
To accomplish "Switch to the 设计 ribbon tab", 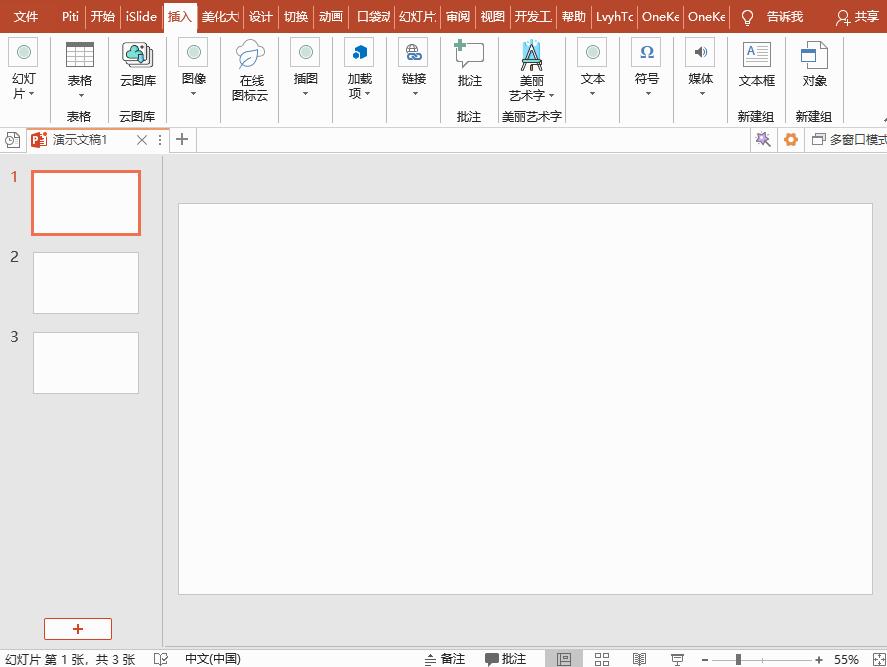I will click(x=260, y=16).
